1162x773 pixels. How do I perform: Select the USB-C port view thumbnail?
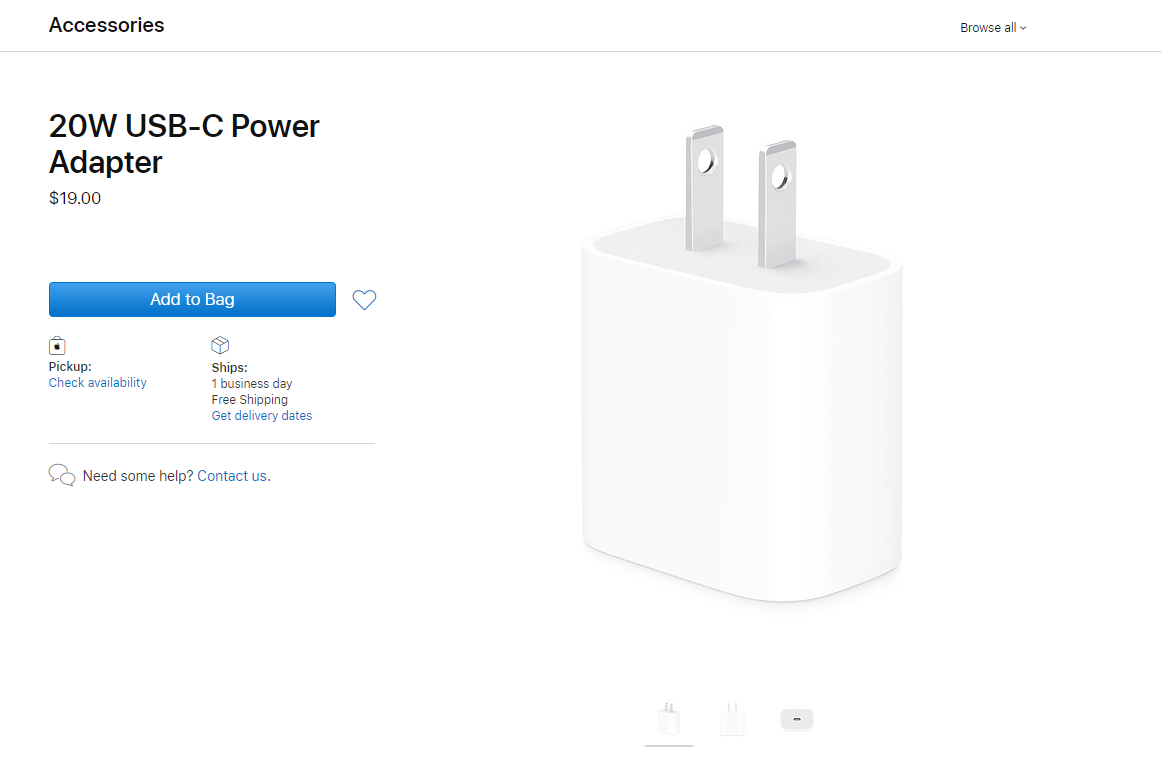[x=797, y=719]
